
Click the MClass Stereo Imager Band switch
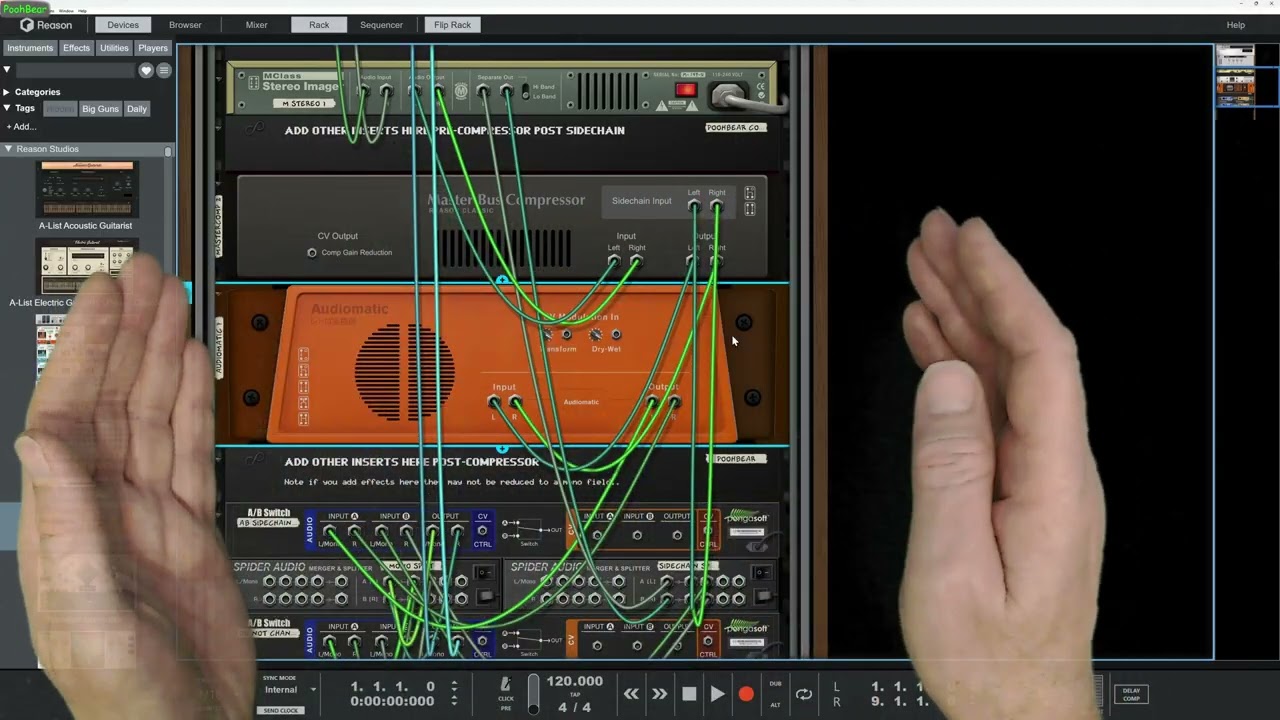[524, 91]
